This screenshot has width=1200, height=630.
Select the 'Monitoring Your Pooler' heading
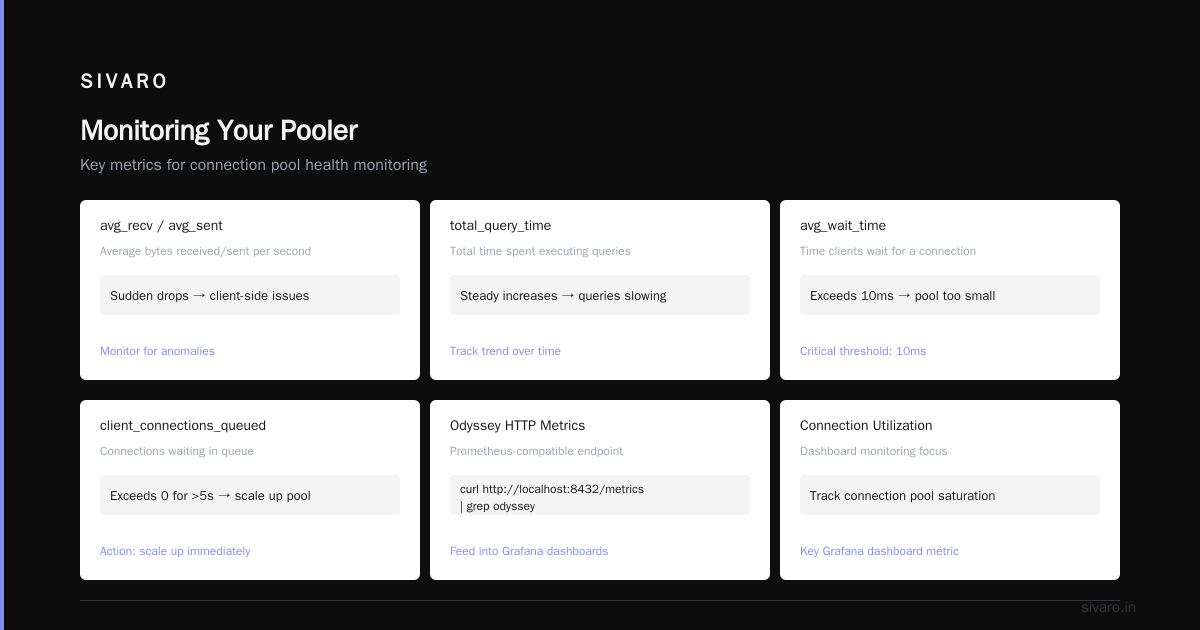(219, 130)
